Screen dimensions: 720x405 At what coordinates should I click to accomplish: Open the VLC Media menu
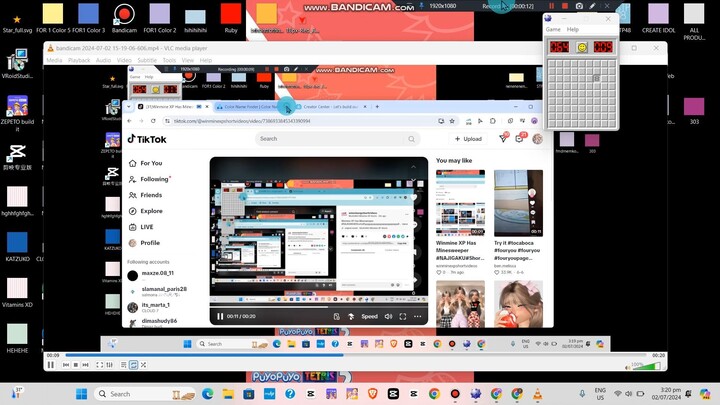[54, 60]
